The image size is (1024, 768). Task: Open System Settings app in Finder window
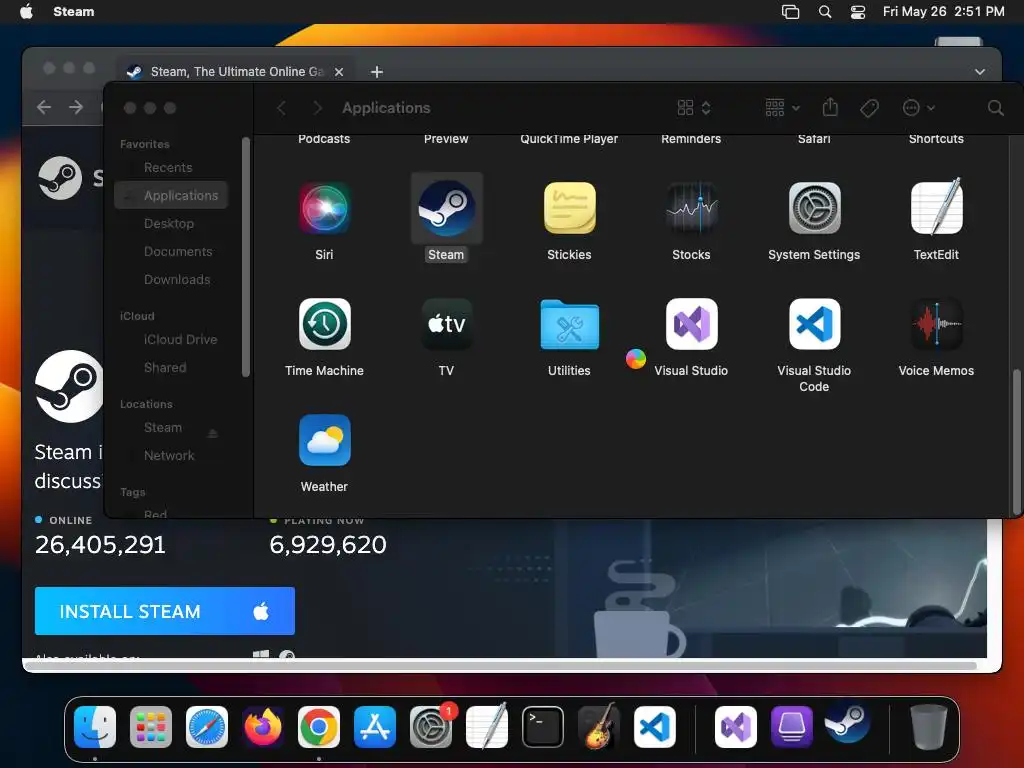[814, 208]
